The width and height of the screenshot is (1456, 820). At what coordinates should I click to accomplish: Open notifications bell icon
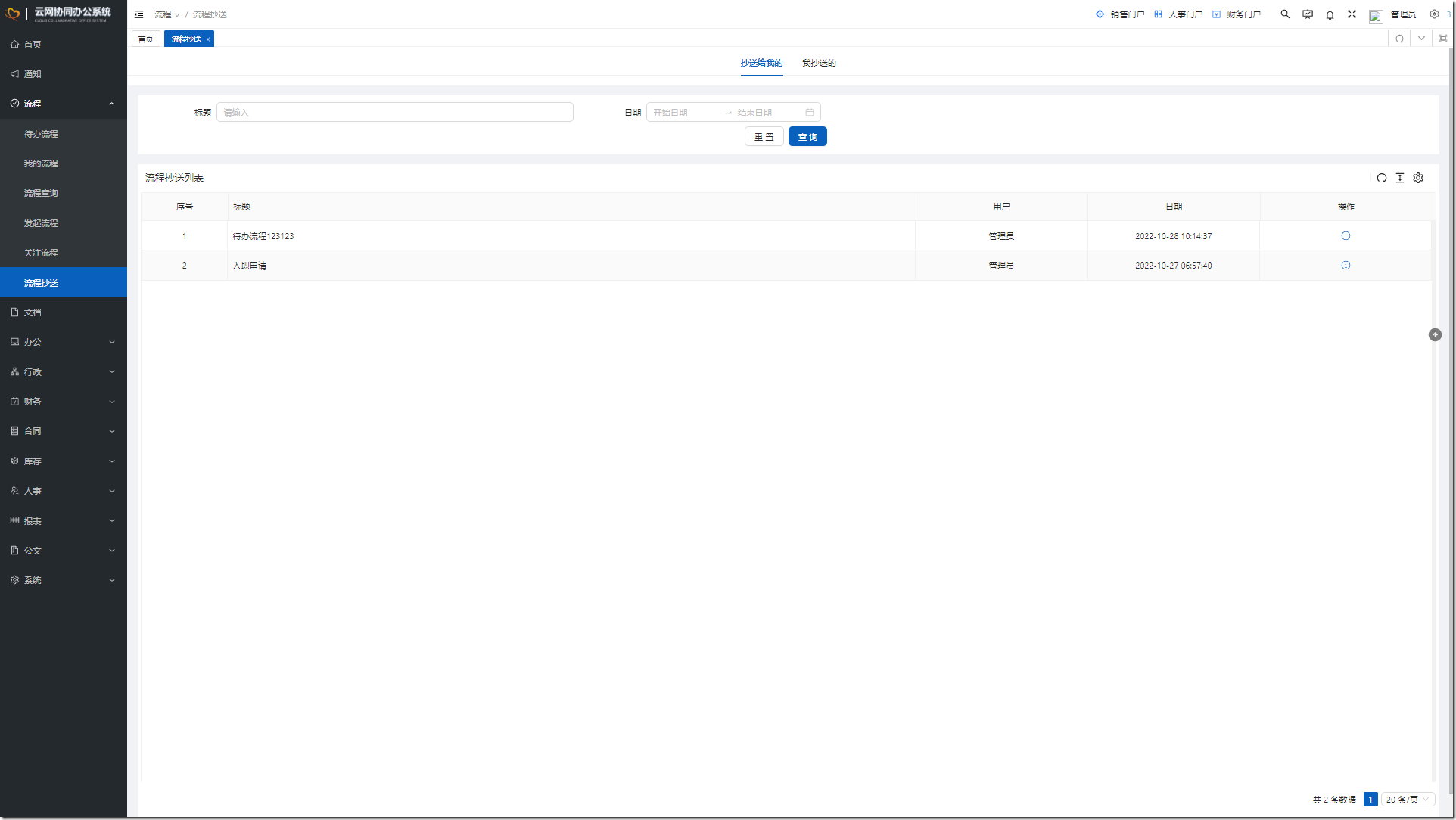(x=1330, y=14)
